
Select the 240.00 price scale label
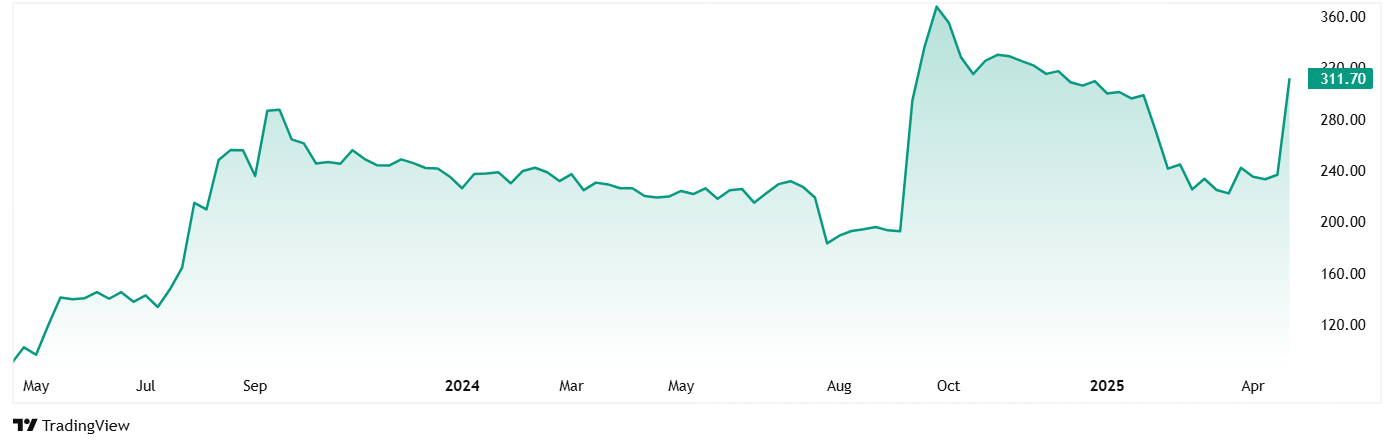(1343, 171)
